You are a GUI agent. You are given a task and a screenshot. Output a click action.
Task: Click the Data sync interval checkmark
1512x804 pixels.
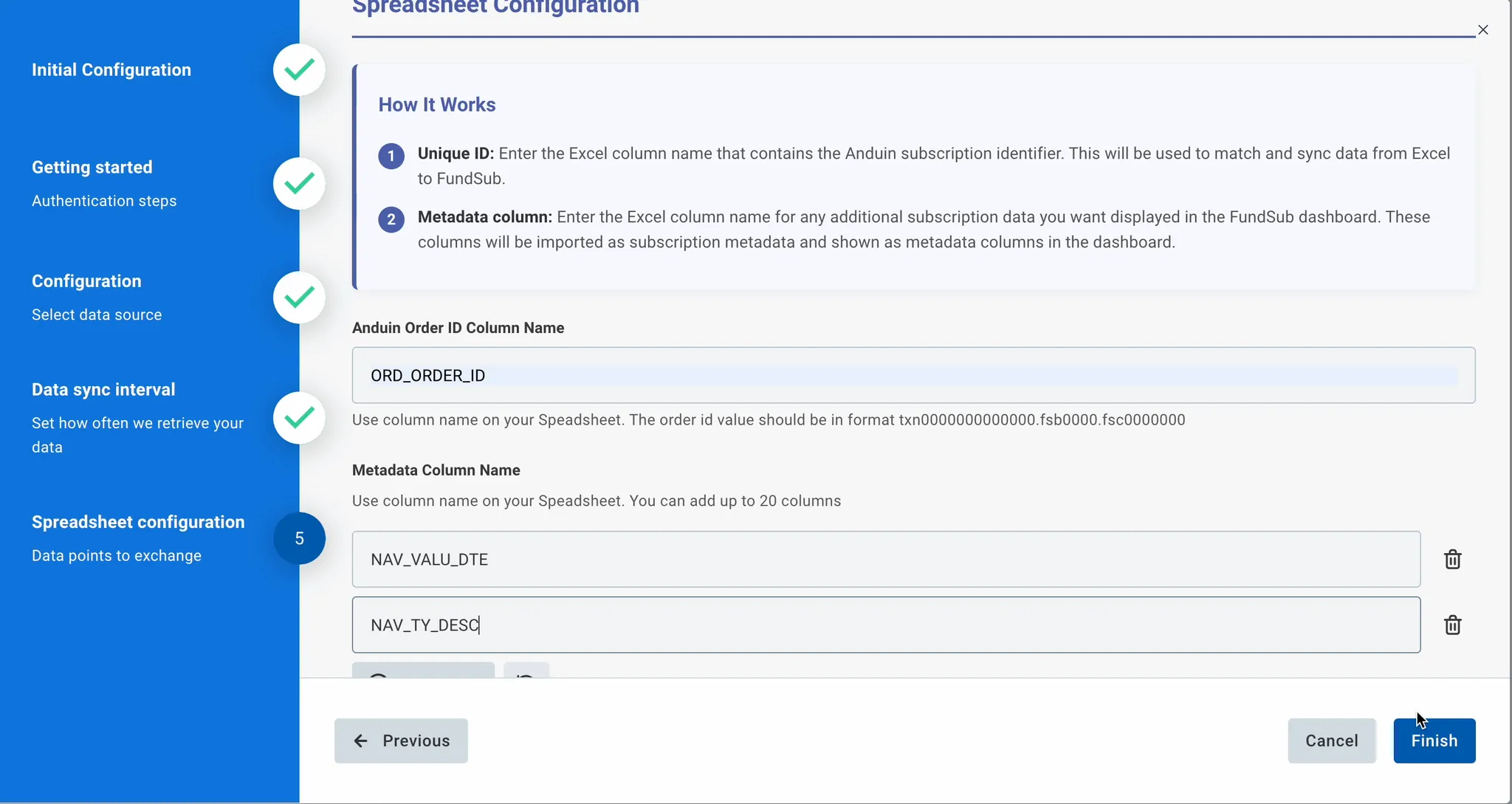click(299, 418)
